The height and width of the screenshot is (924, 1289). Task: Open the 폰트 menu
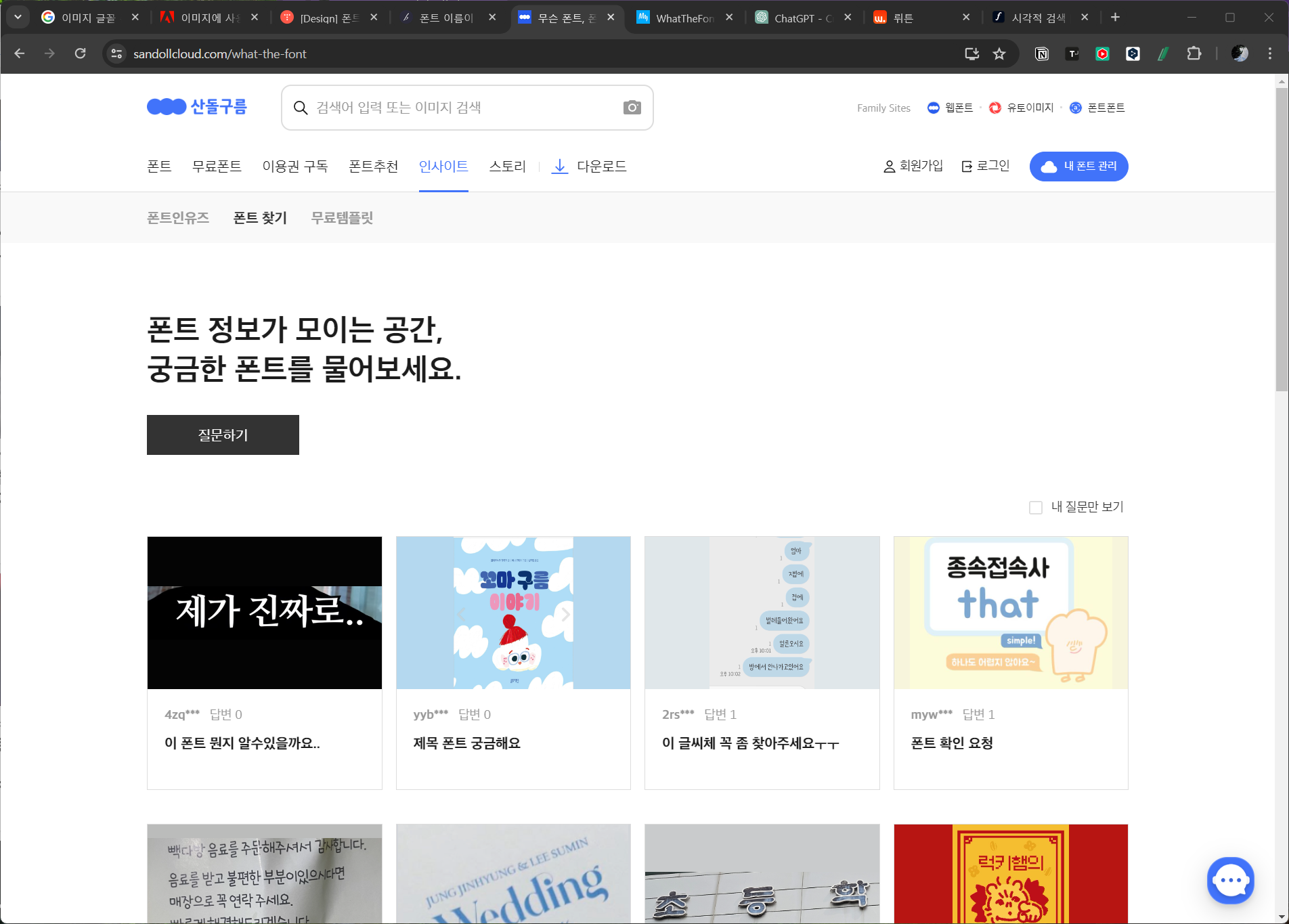[x=159, y=167]
